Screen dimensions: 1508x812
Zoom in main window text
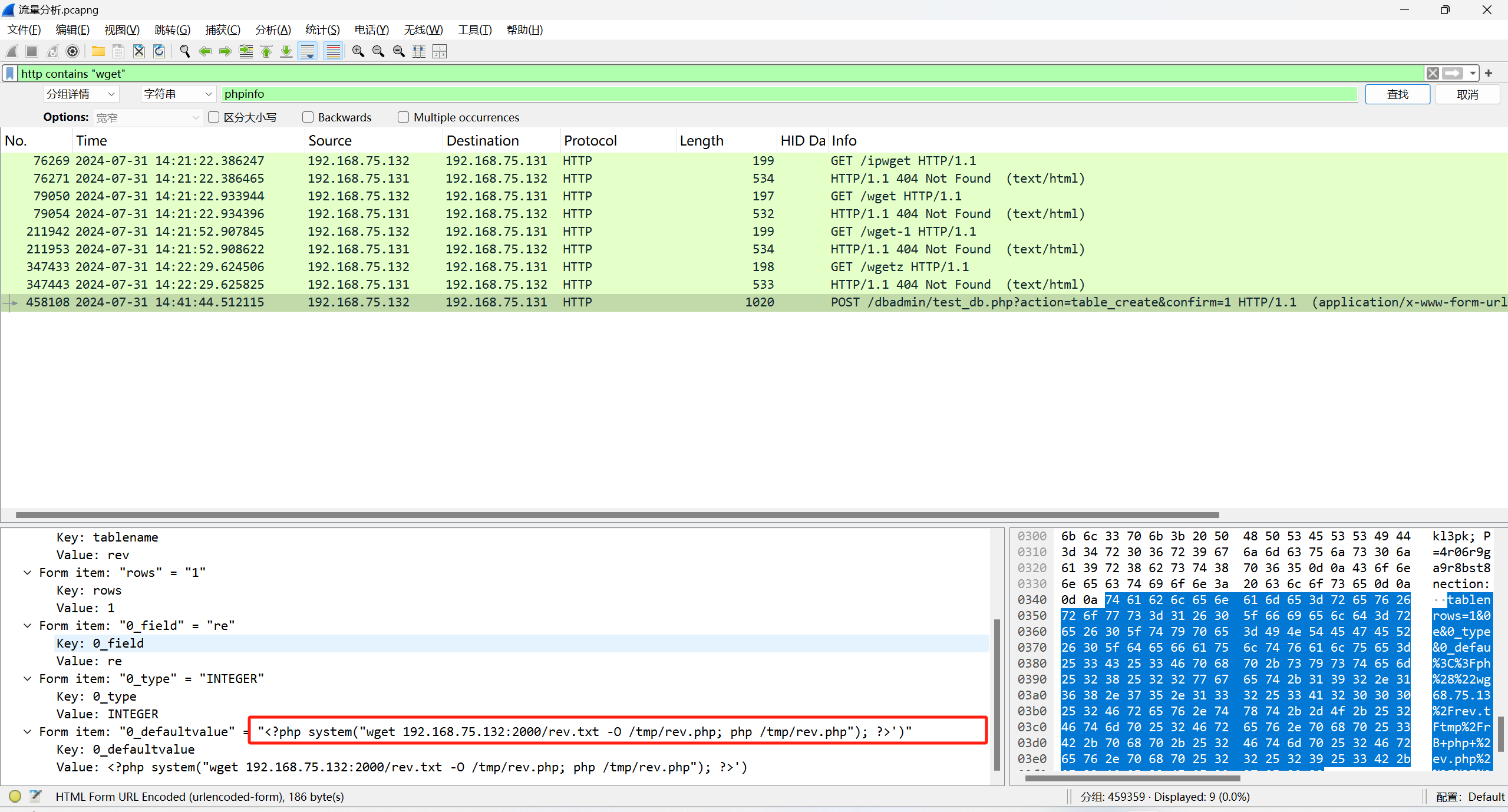pyautogui.click(x=358, y=52)
